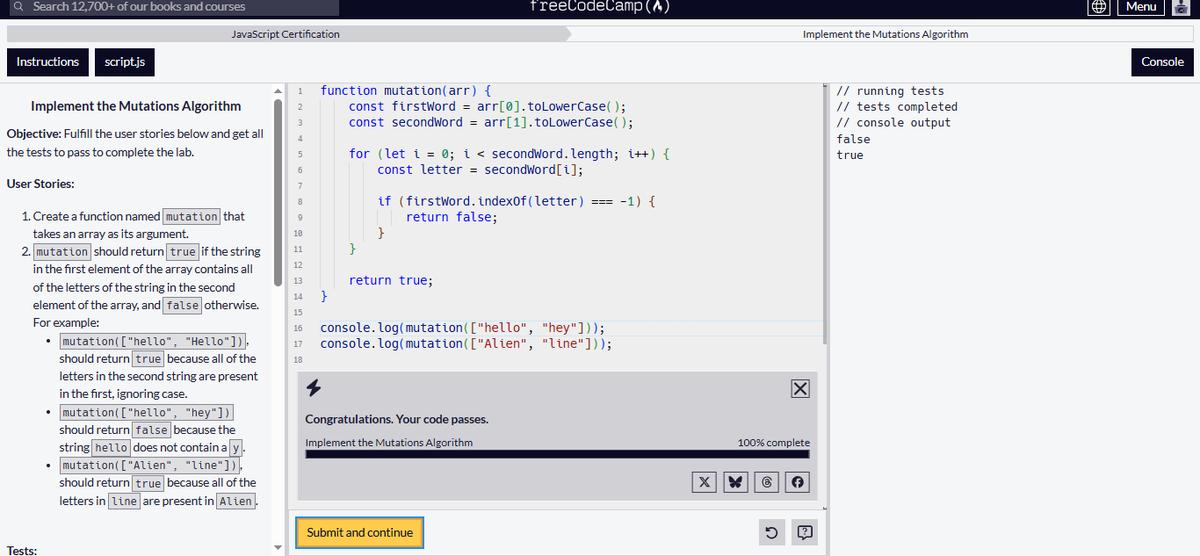Open the language selector globe icon

1099,6
